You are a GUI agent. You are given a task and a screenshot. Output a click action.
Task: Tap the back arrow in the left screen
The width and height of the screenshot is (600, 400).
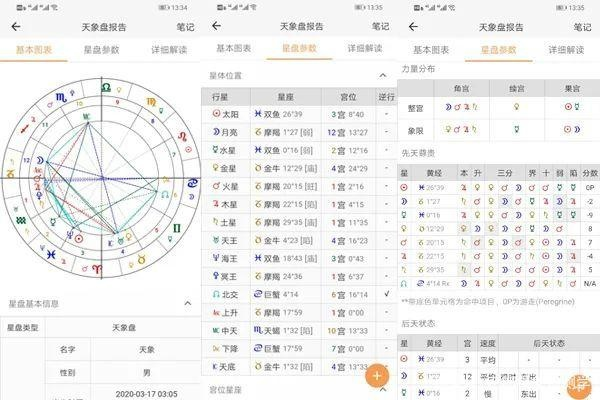pyautogui.click(x=15, y=26)
